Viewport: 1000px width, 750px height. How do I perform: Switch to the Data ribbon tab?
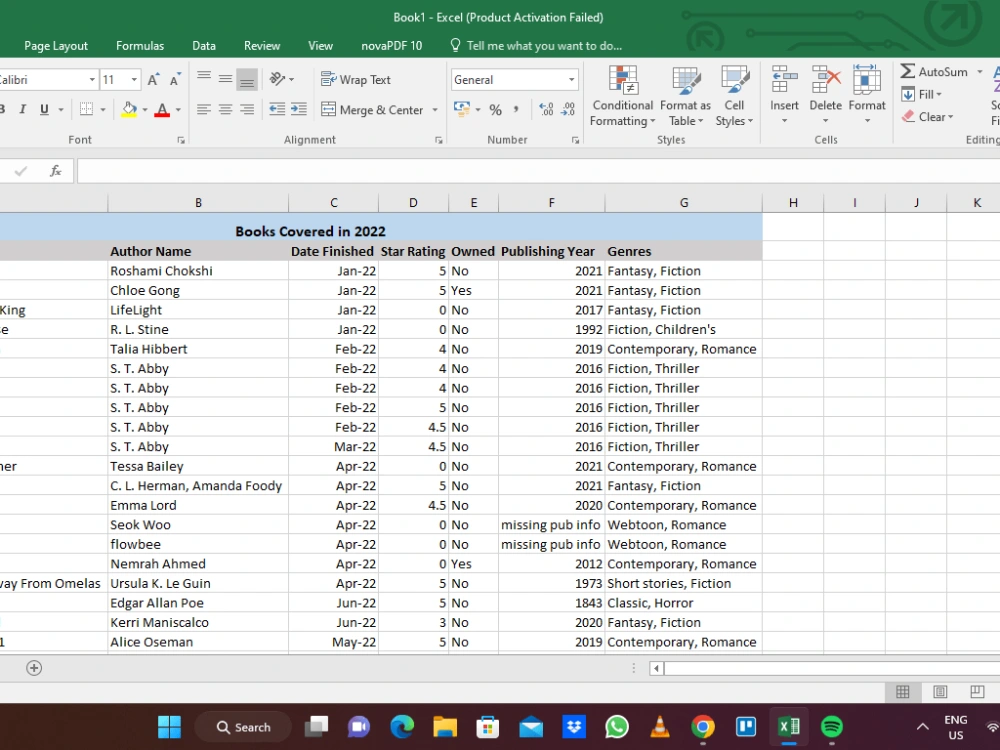(x=204, y=45)
